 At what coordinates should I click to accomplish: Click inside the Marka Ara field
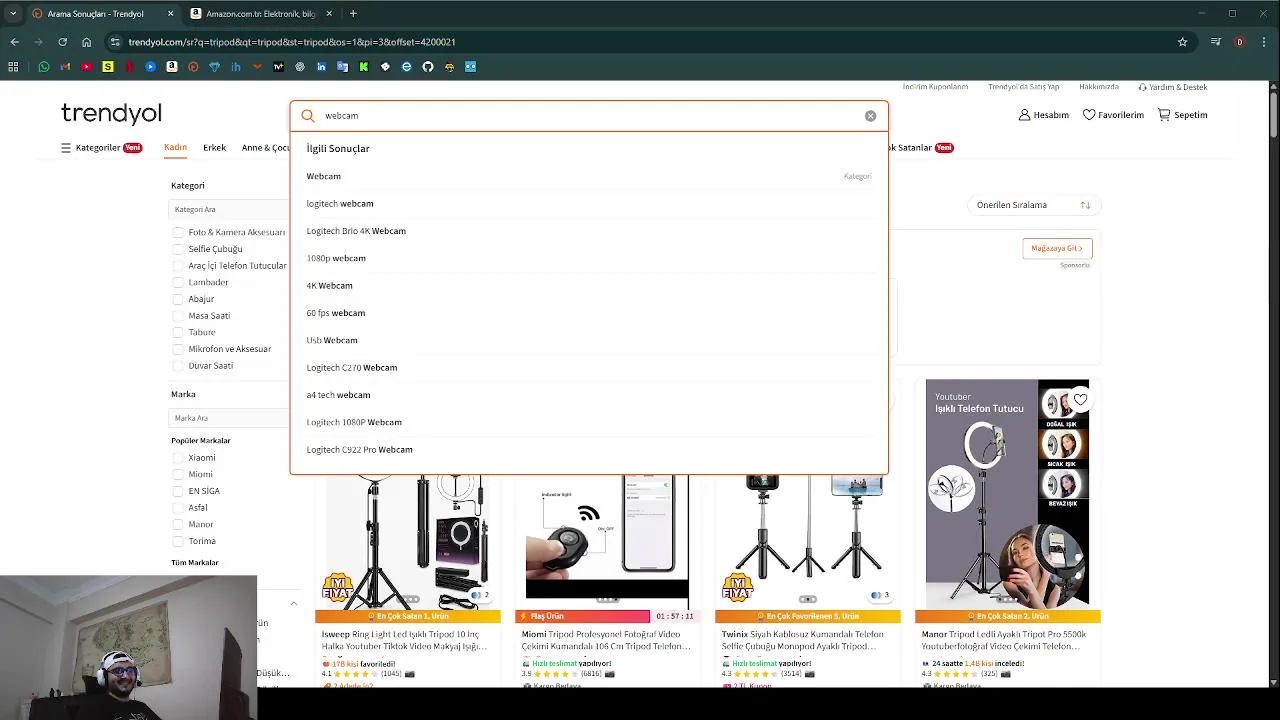228,418
